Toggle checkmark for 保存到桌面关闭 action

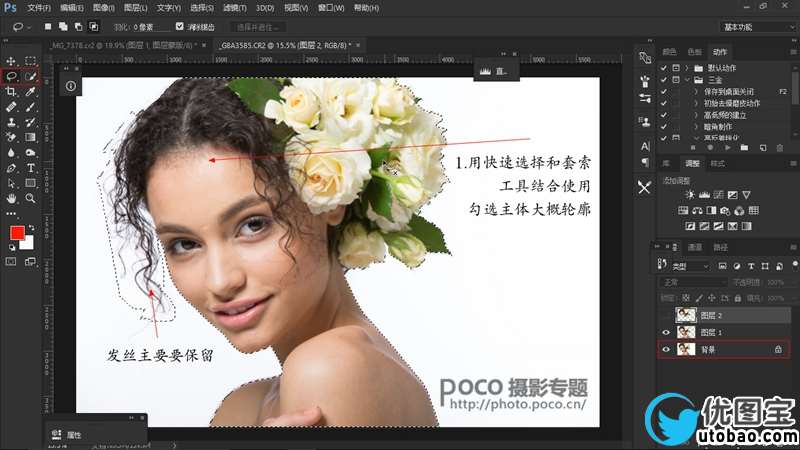click(663, 92)
